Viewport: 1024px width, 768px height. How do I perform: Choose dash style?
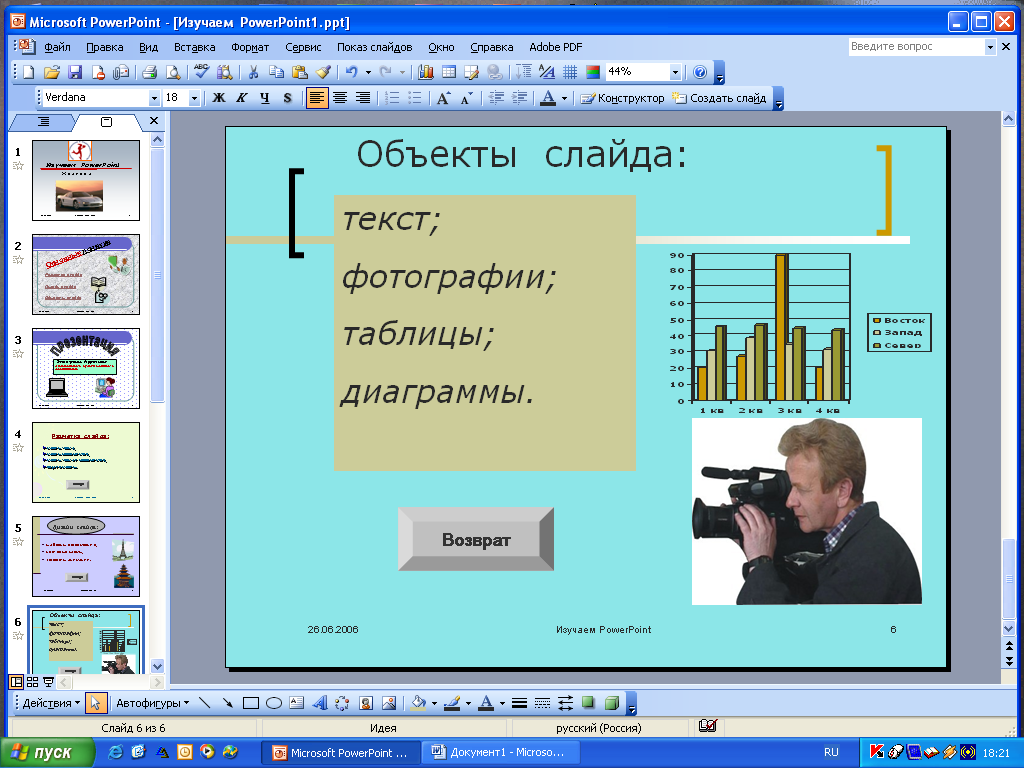(x=542, y=703)
